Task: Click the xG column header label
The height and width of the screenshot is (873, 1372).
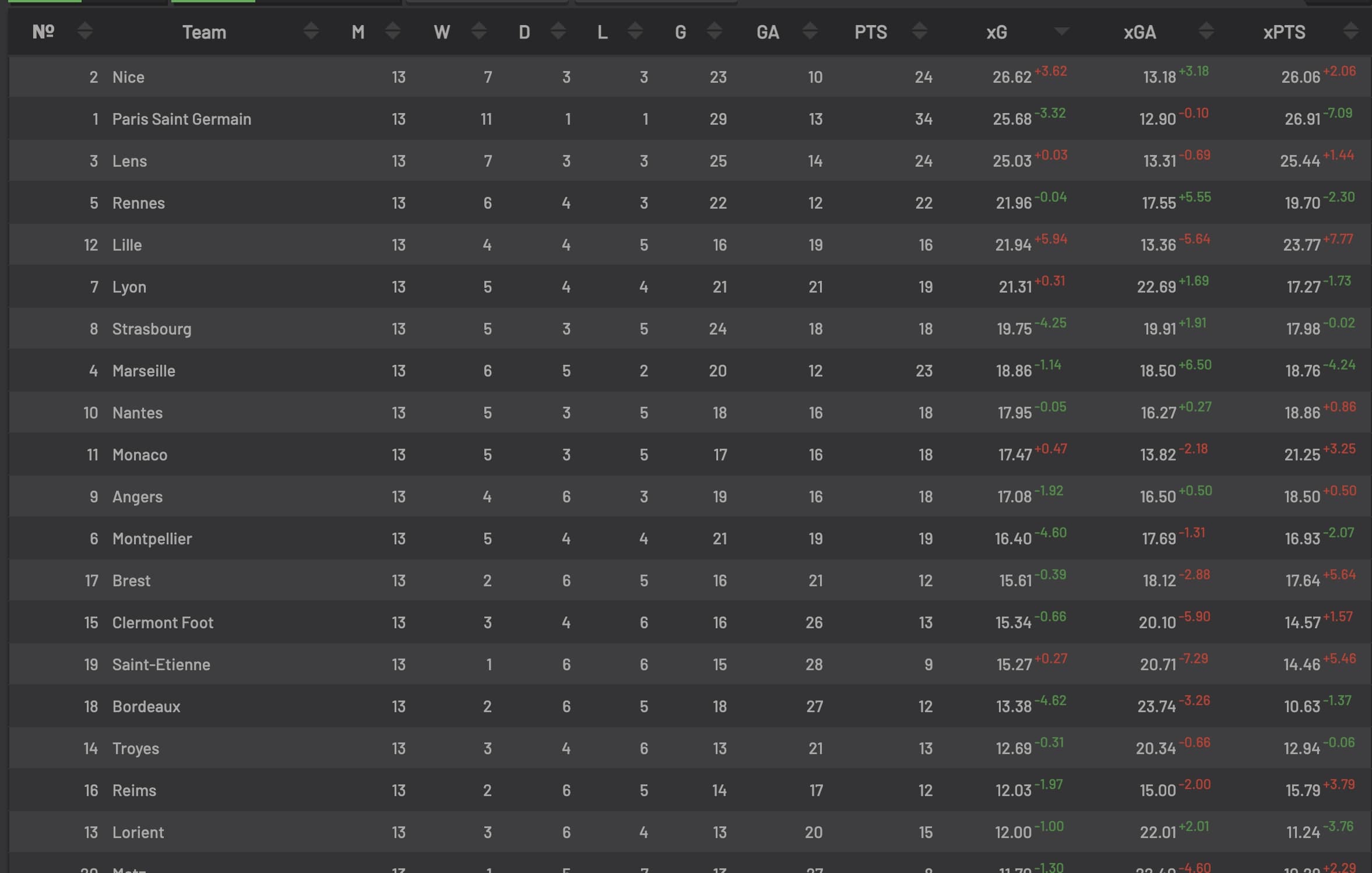Action: (997, 32)
